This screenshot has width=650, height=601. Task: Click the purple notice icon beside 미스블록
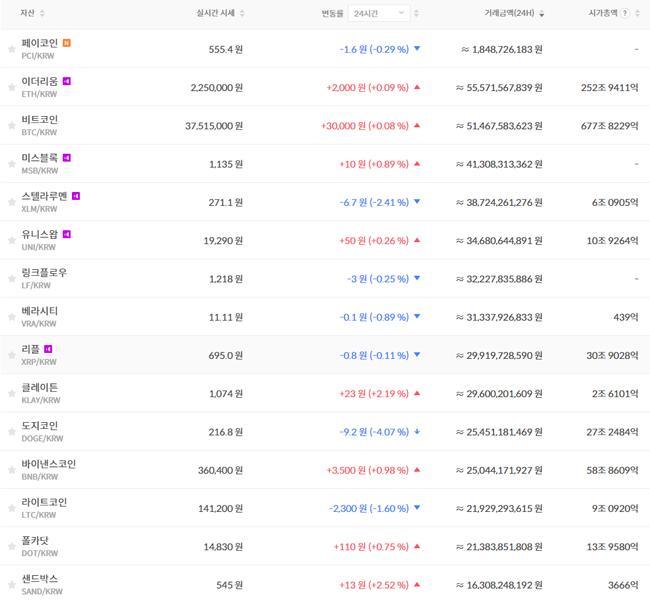pos(67,158)
